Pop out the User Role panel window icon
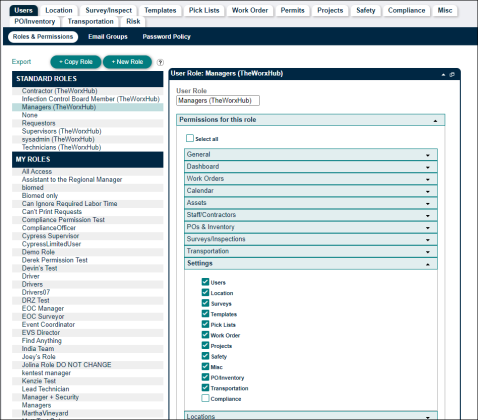 click(x=452, y=75)
